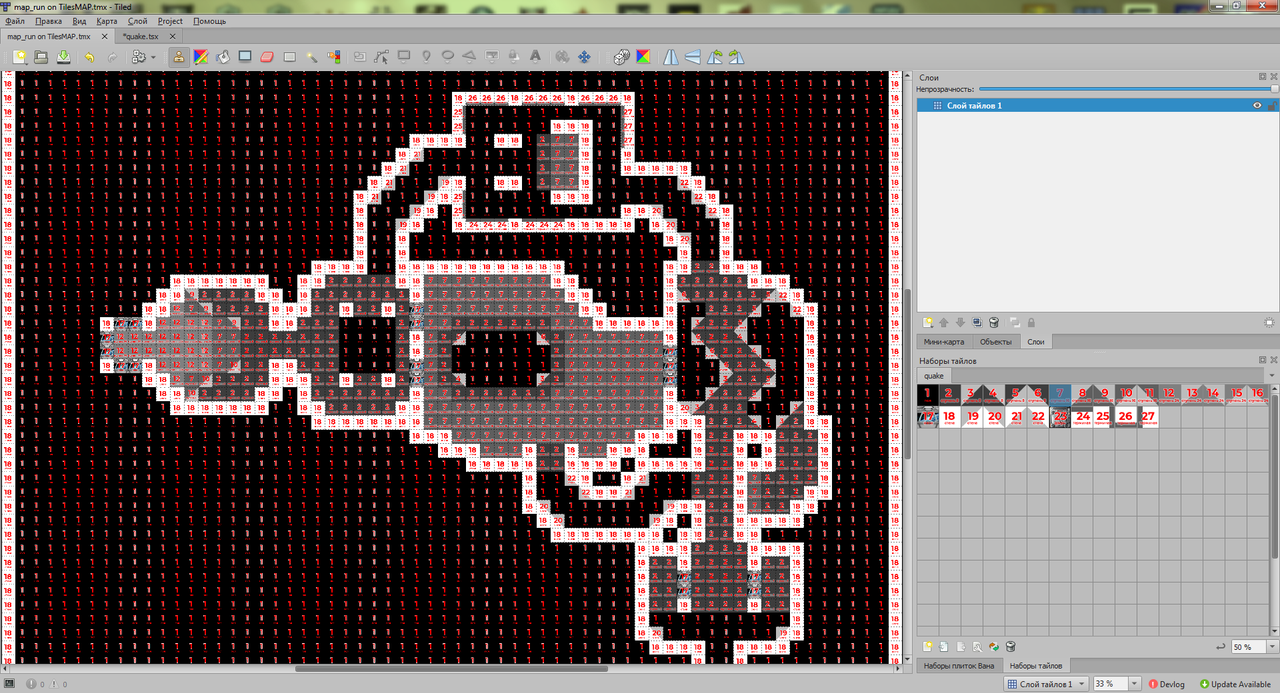Viewport: 1280px width, 693px height.
Task: Select the quake tileset tab
Action: coord(934,375)
